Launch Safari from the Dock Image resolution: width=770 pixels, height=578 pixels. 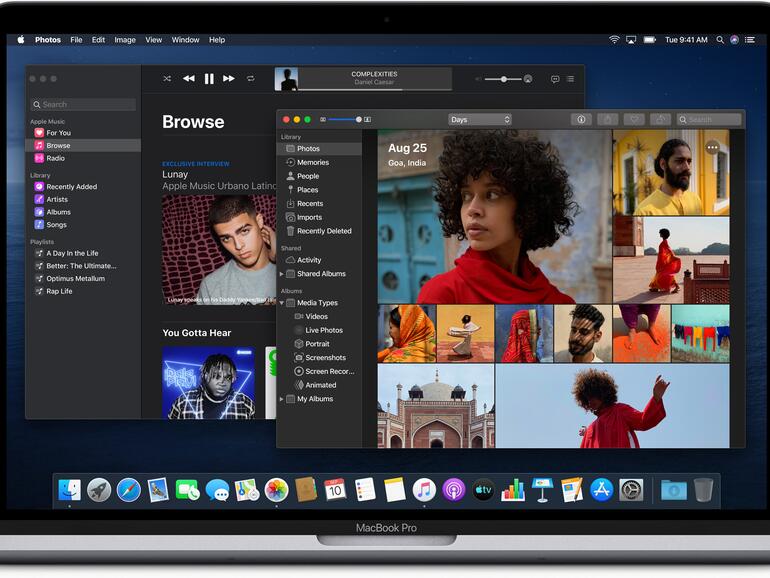click(129, 490)
